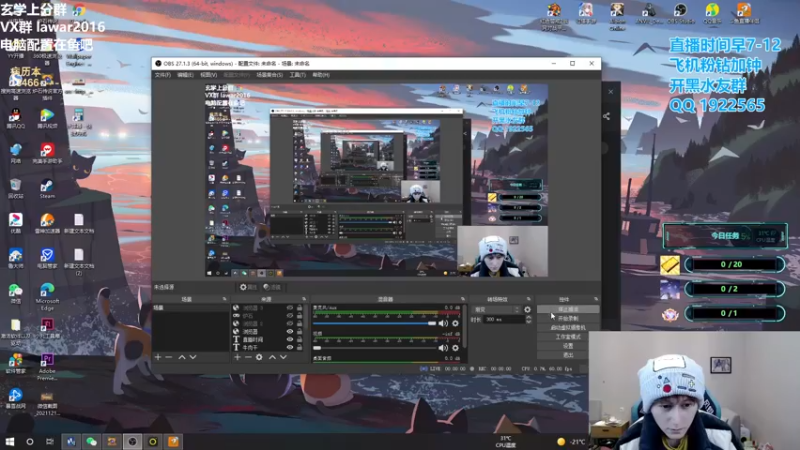Toggle lock on 浏览器 source

[299, 332]
